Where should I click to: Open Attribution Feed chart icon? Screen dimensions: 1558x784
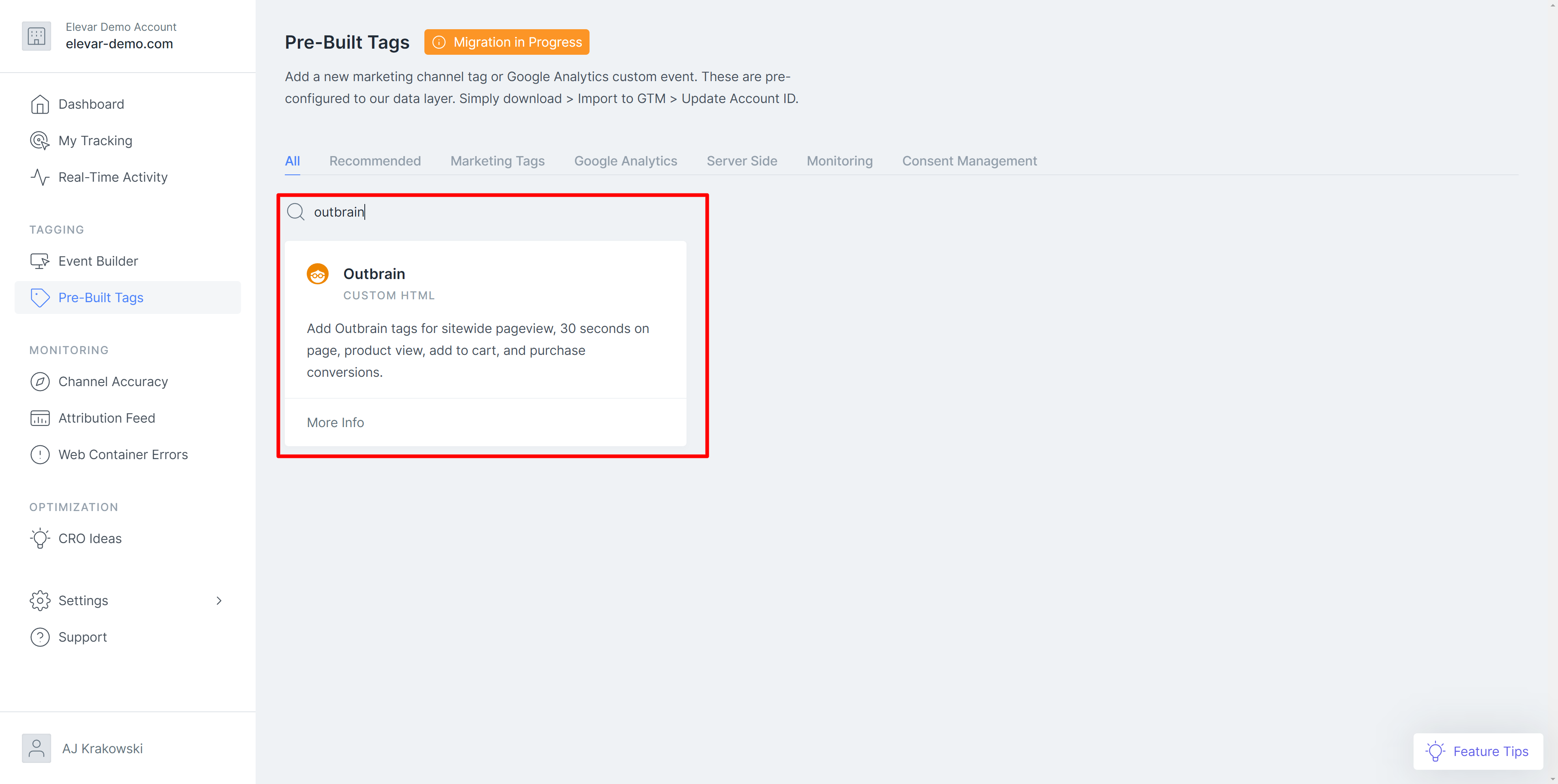click(40, 418)
